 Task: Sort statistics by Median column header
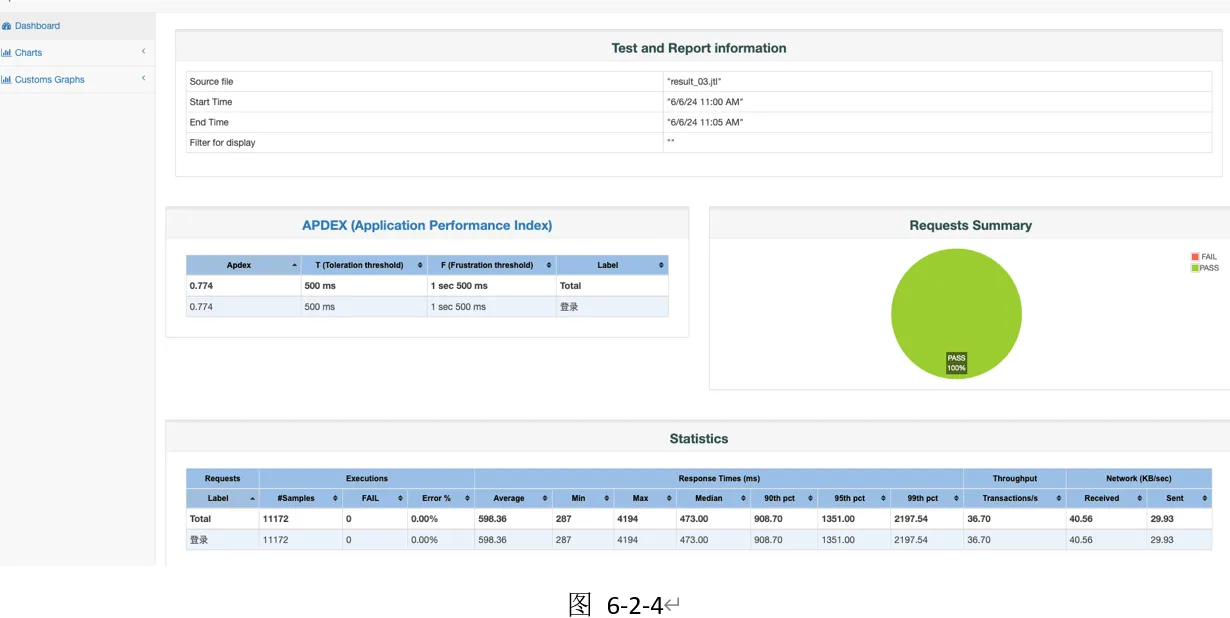(706, 499)
